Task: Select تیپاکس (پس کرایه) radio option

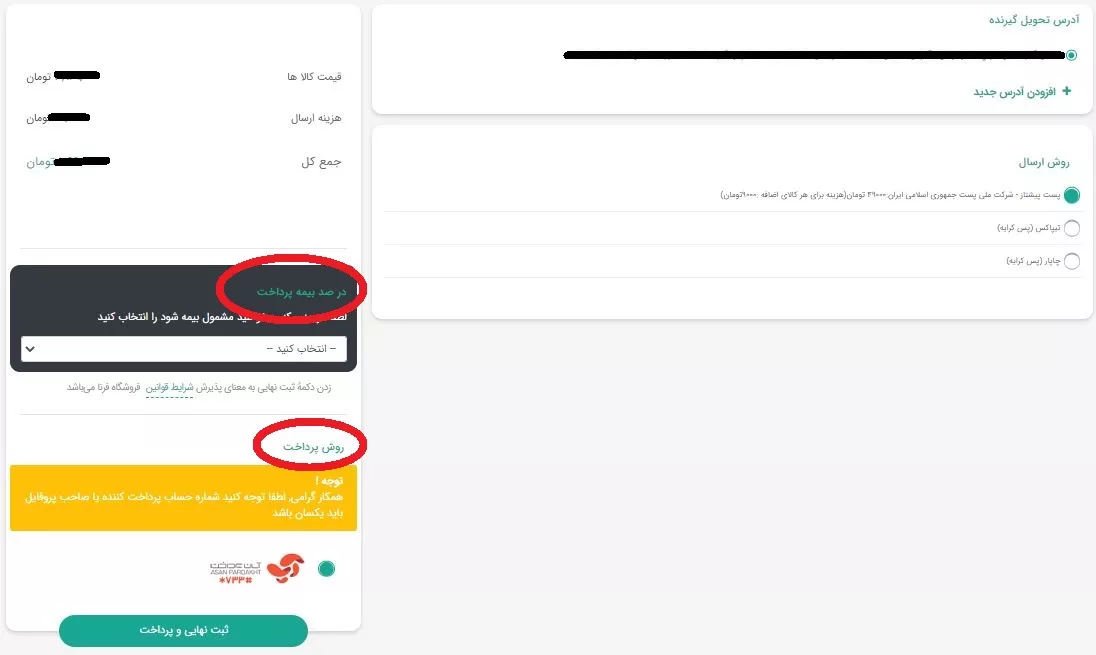Action: [1072, 228]
